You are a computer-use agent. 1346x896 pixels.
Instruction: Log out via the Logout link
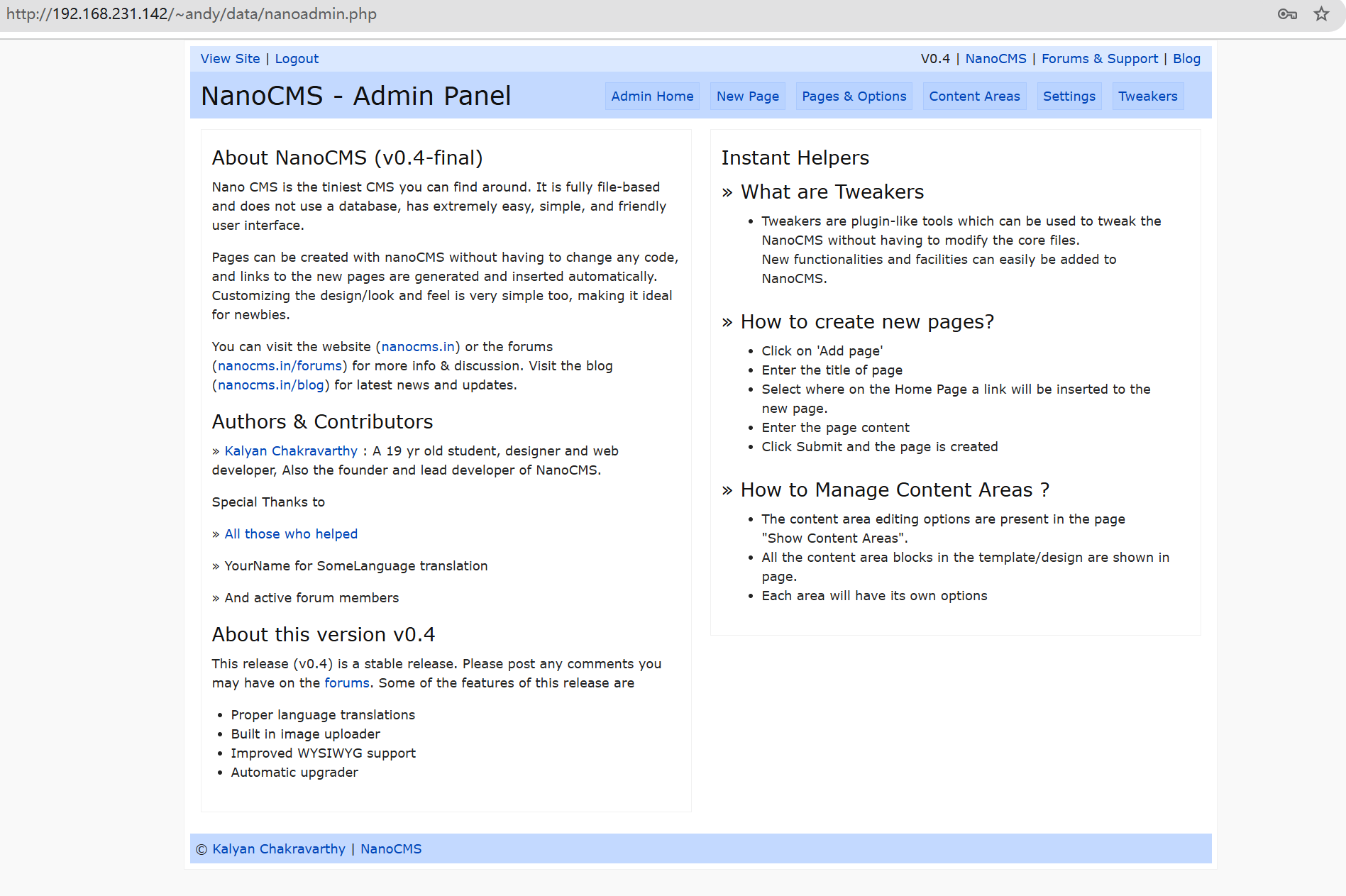click(297, 59)
